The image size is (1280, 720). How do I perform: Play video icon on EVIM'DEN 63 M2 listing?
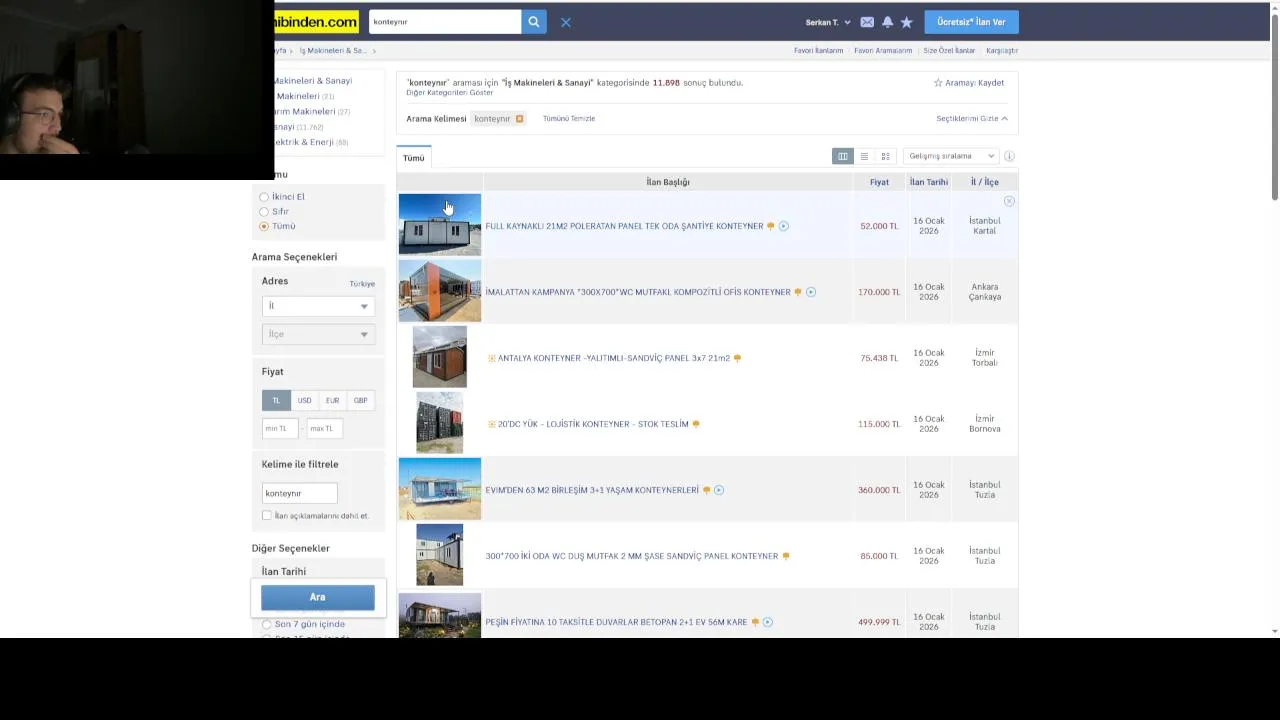tap(719, 490)
